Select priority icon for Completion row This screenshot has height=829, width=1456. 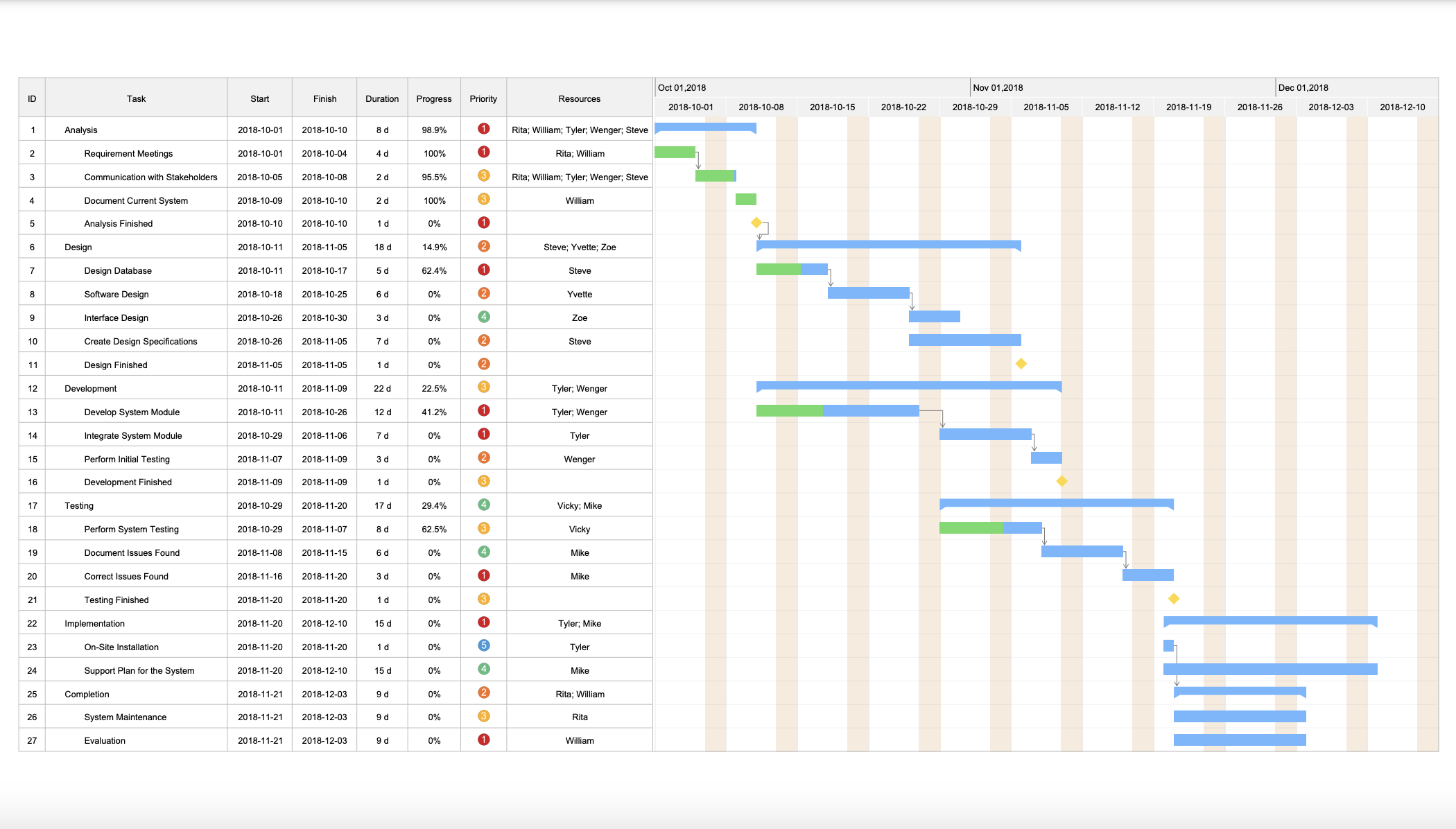coord(484,692)
